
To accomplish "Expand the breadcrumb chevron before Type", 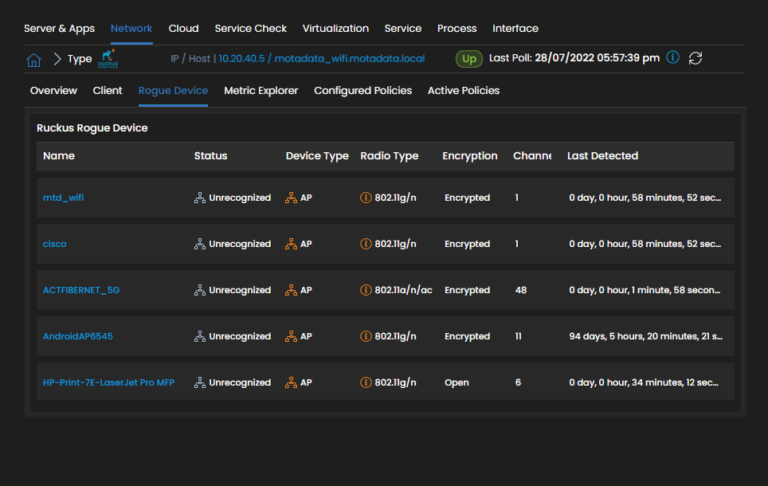I will pos(57,59).
